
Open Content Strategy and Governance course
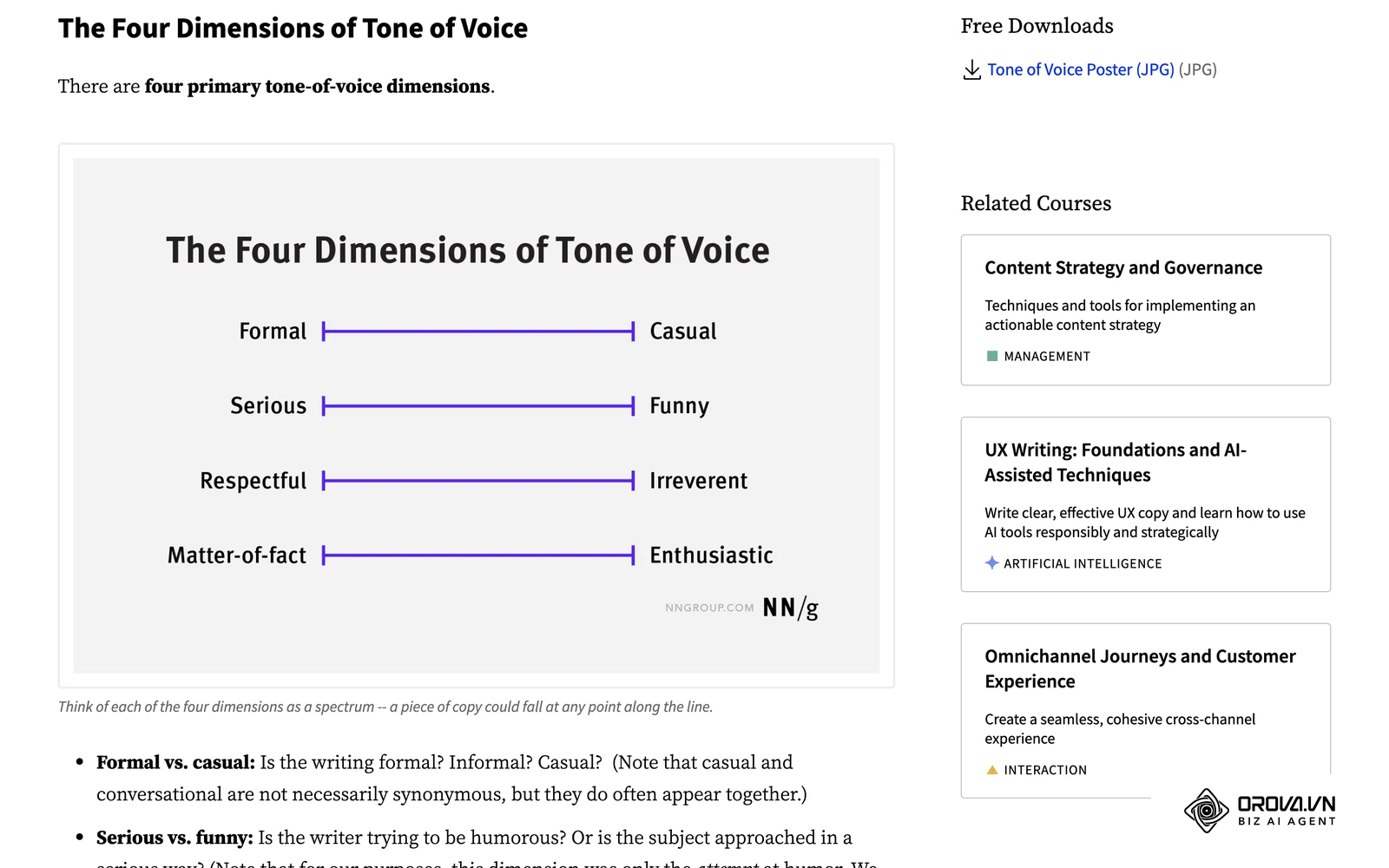tap(1145, 310)
